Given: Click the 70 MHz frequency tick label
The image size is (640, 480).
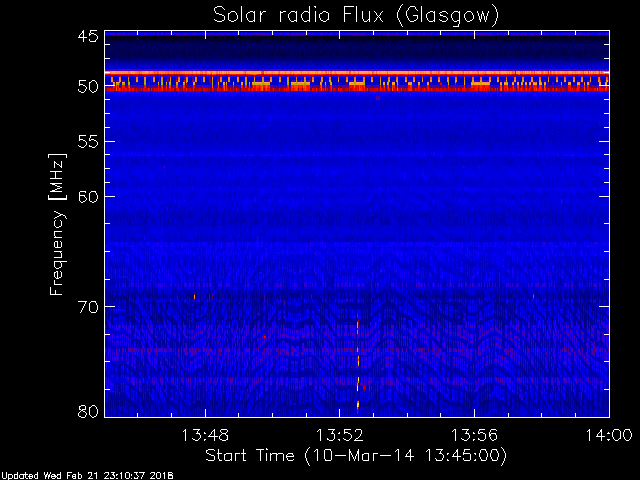Looking at the screenshot, I should tap(88, 307).
